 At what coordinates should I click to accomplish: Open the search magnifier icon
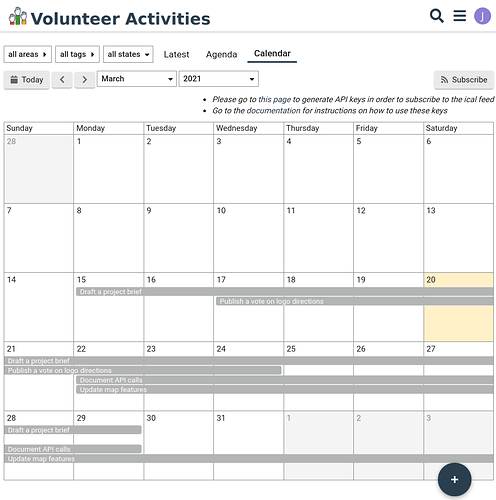[437, 16]
